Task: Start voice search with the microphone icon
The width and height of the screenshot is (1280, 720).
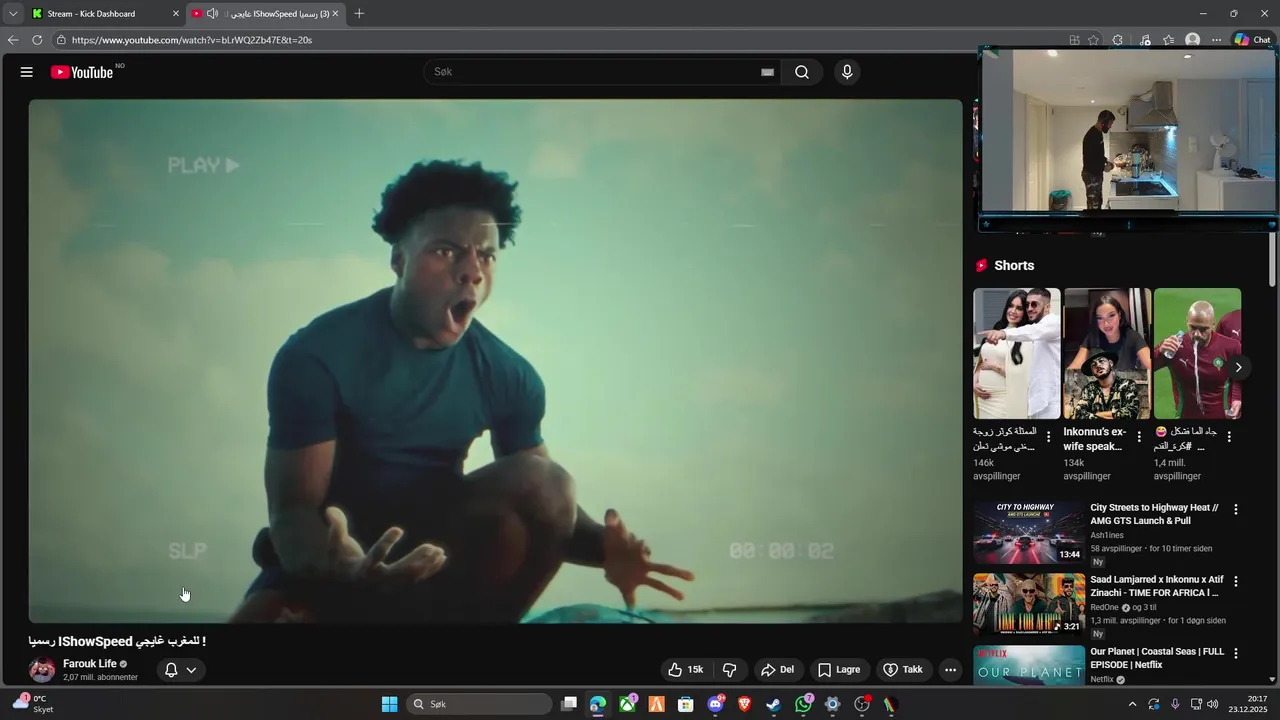Action: pyautogui.click(x=847, y=72)
